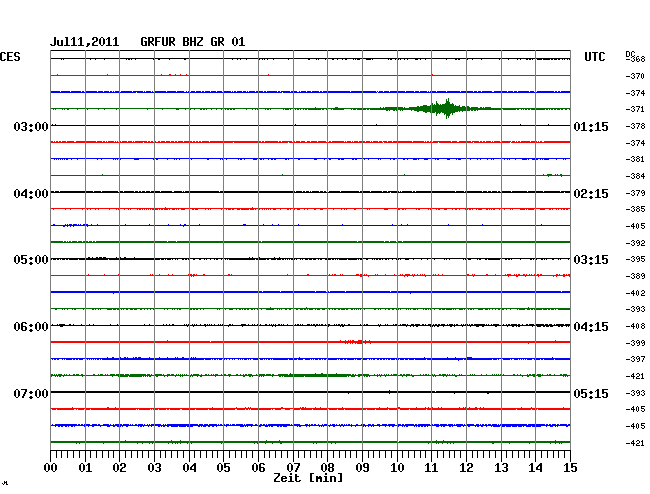Screen dimensions: 650x494
Task: Click the 03:15 UTC time label
Action: [x=591, y=260]
